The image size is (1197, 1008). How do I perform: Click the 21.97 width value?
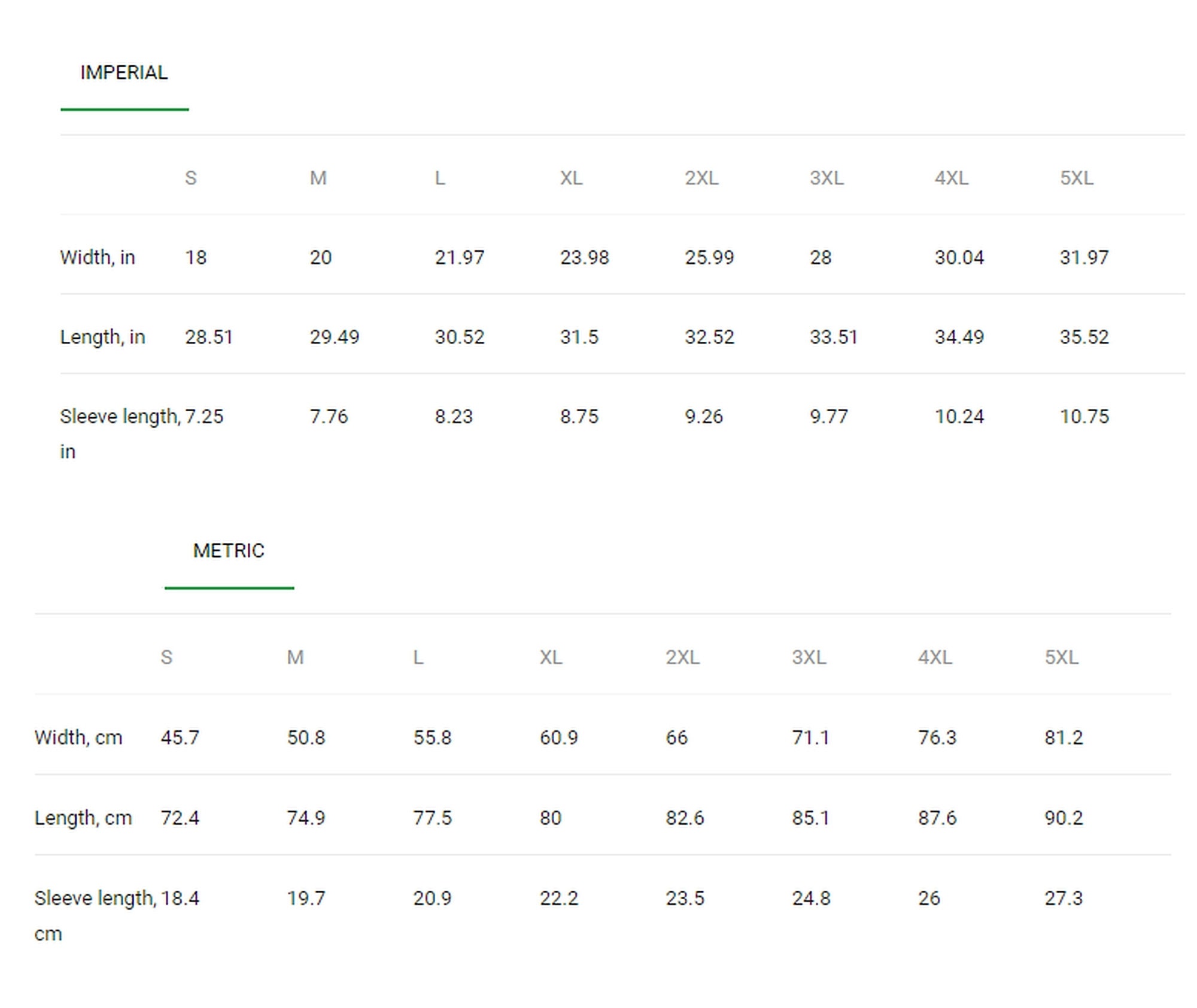(460, 257)
